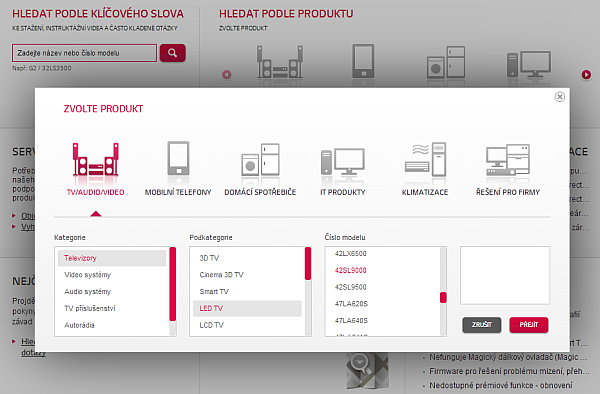
Task: Open Nefunguje Magický dálkový ovladač link
Action: click(x=508, y=357)
